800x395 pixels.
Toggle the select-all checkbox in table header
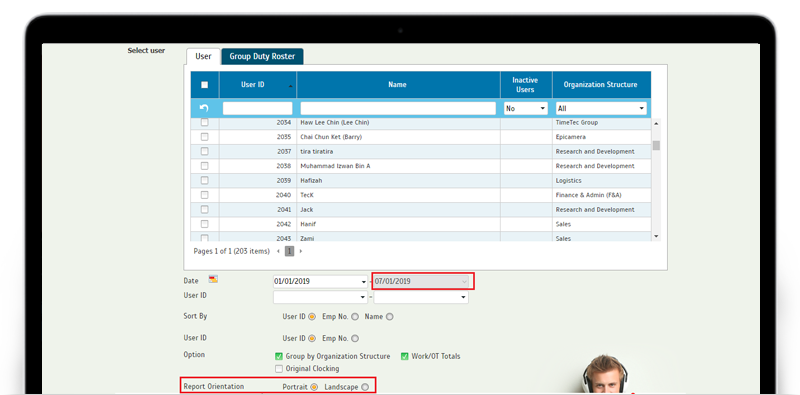tap(205, 85)
